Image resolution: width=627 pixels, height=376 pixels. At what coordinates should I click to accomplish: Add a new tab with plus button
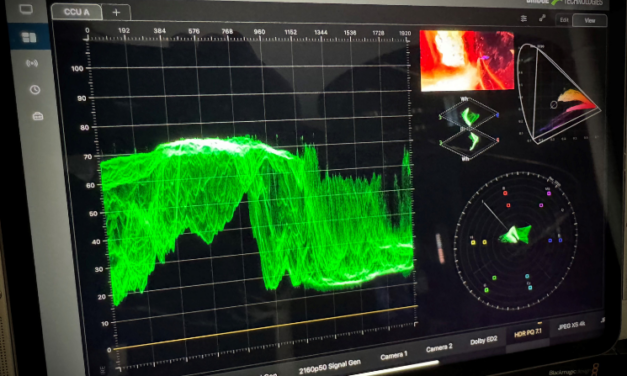pos(116,12)
